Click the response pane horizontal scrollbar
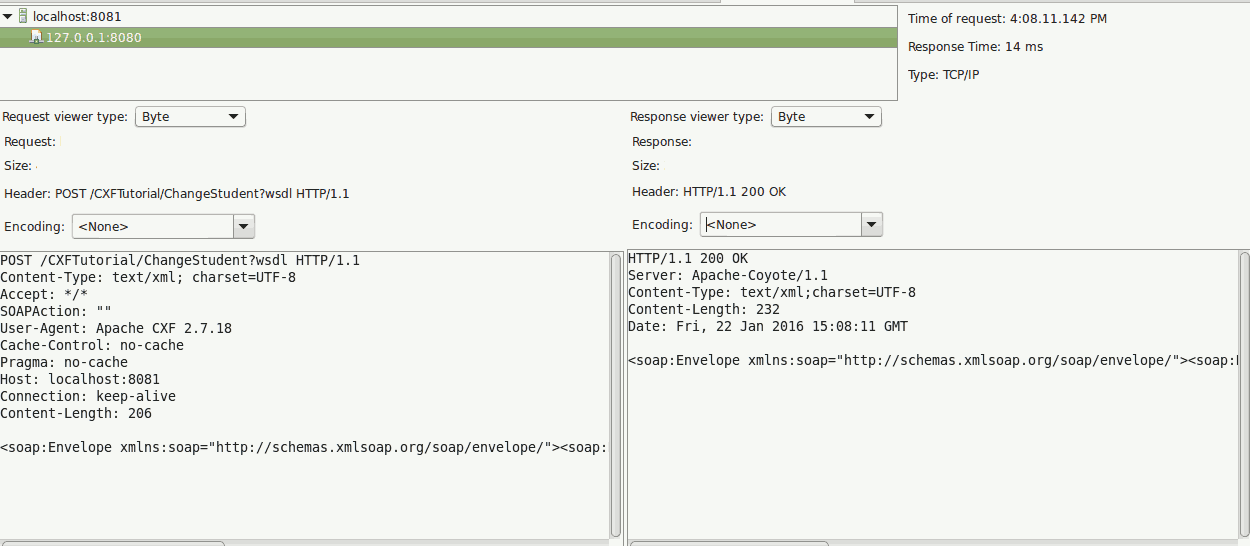 click(x=729, y=543)
